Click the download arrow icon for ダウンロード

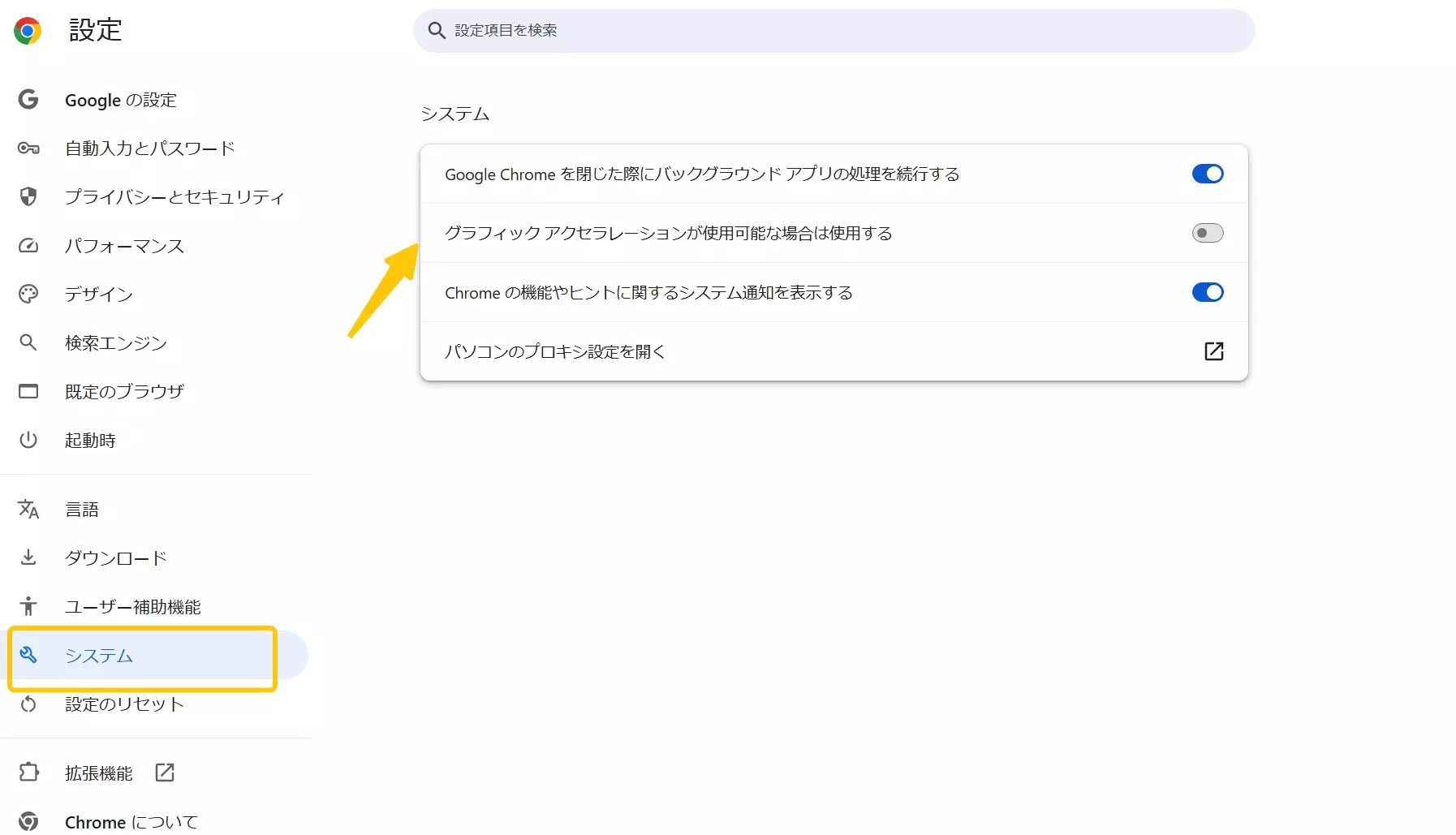click(x=28, y=557)
